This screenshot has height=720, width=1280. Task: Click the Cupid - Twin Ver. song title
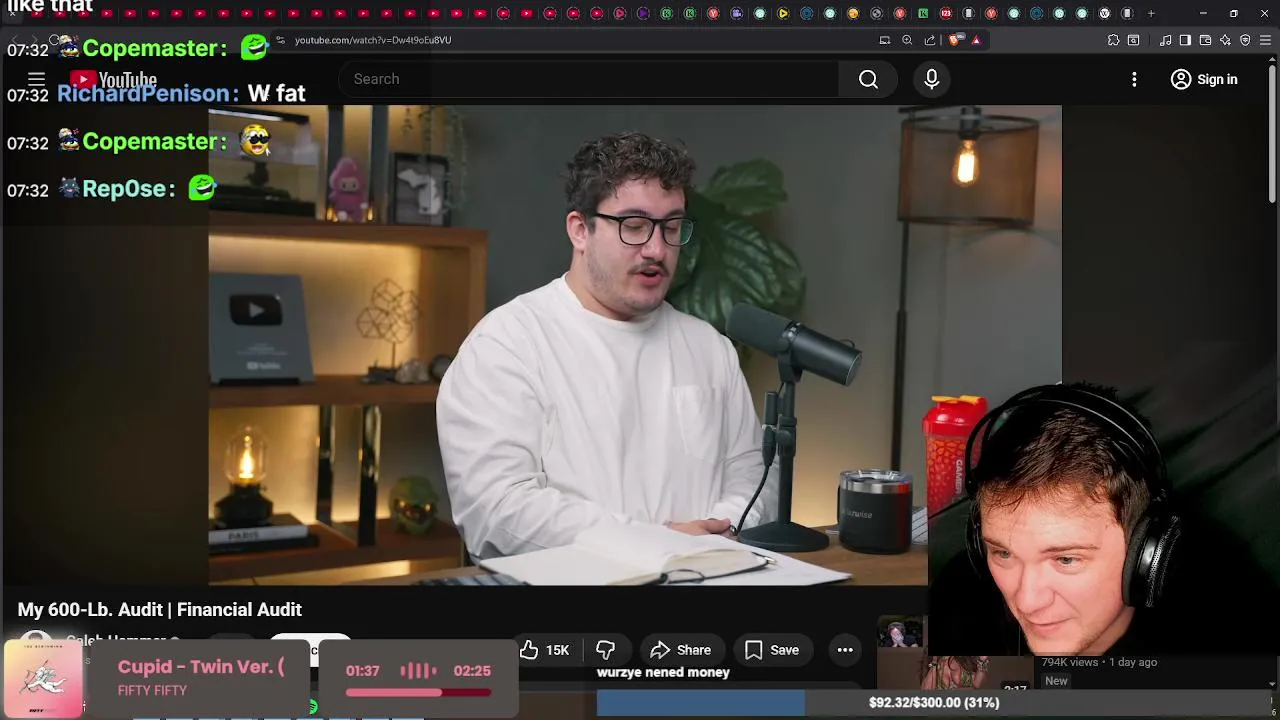pyautogui.click(x=201, y=667)
